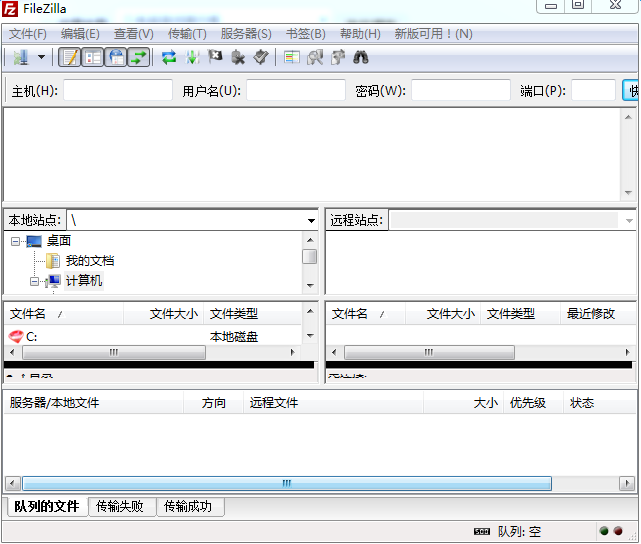The image size is (641, 544).
Task: Sort remote files by 文件大小 column
Action: click(x=443, y=314)
